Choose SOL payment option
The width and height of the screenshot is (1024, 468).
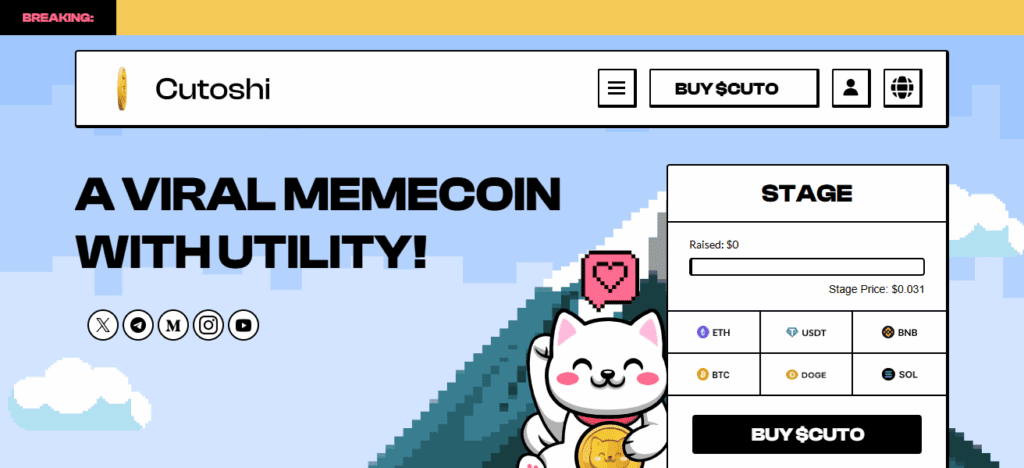[x=899, y=375]
